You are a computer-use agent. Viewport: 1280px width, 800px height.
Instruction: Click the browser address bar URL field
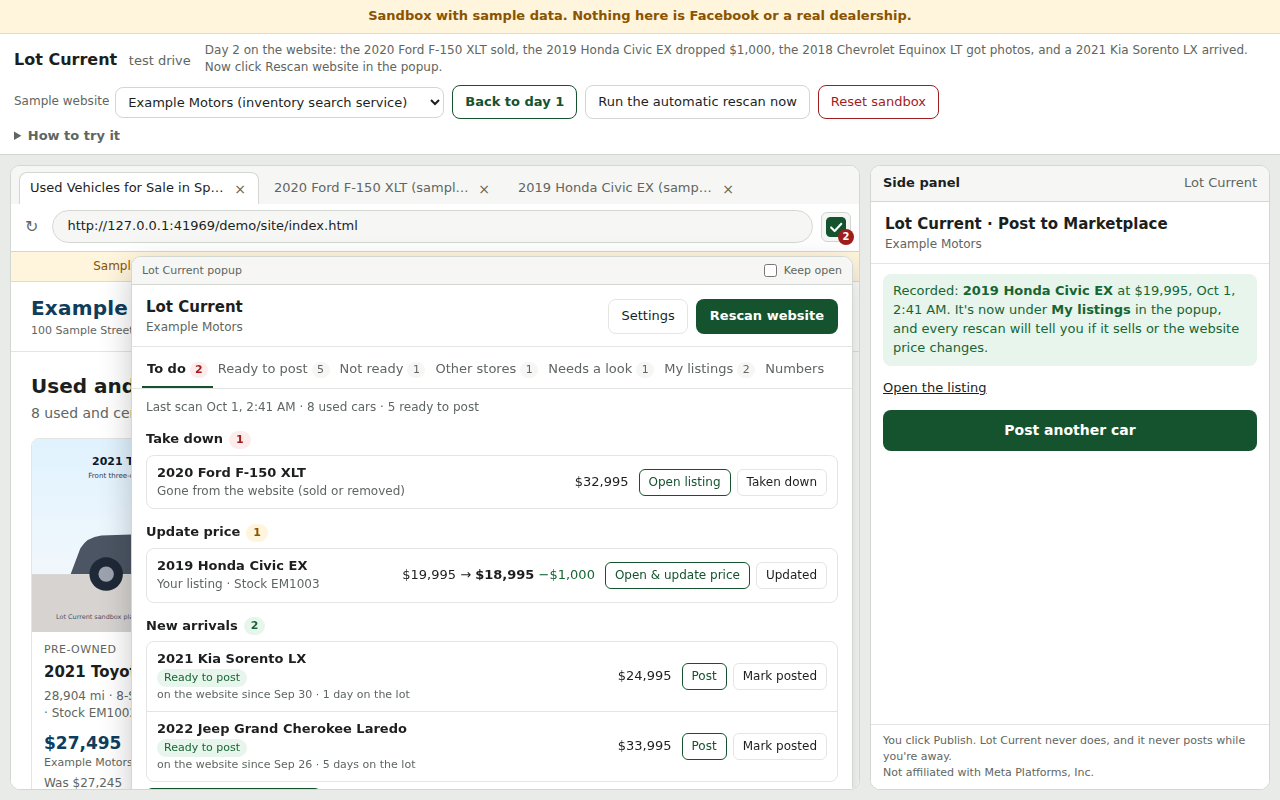tap(432, 227)
